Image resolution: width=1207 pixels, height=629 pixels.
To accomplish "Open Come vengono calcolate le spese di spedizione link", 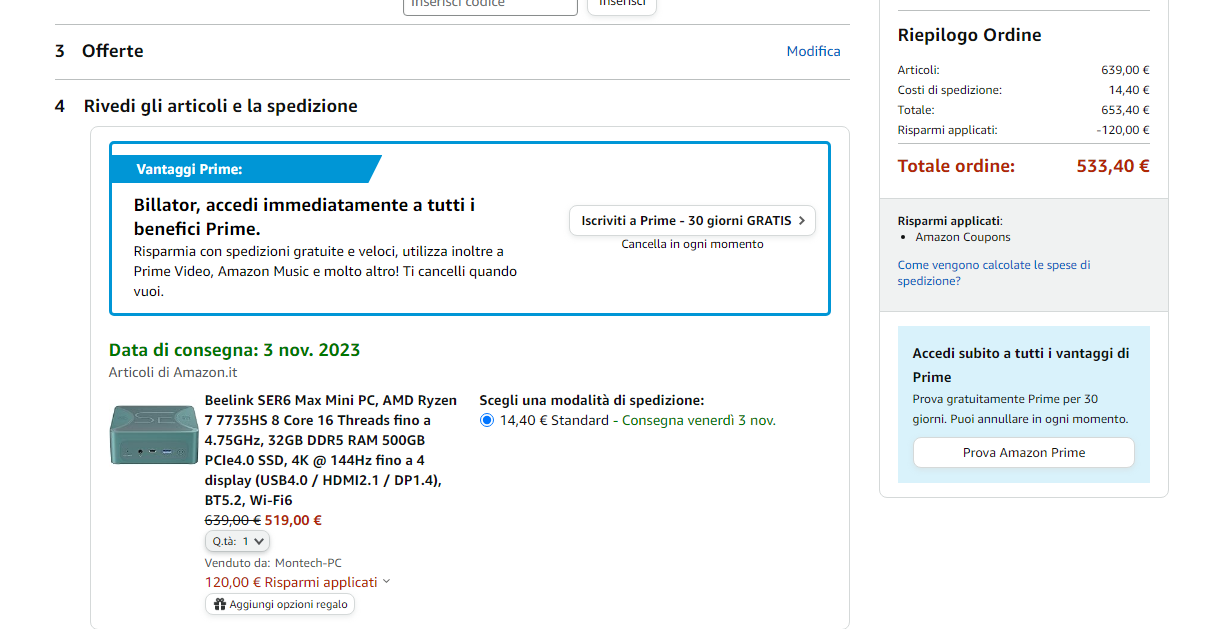I will coord(994,273).
